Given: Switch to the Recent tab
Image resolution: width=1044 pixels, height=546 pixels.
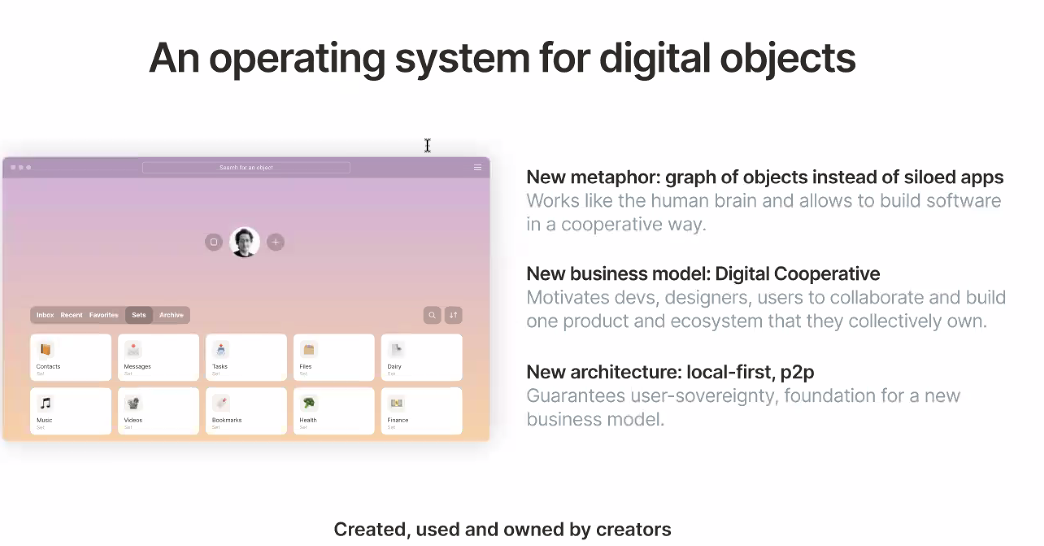Looking at the screenshot, I should (71, 315).
